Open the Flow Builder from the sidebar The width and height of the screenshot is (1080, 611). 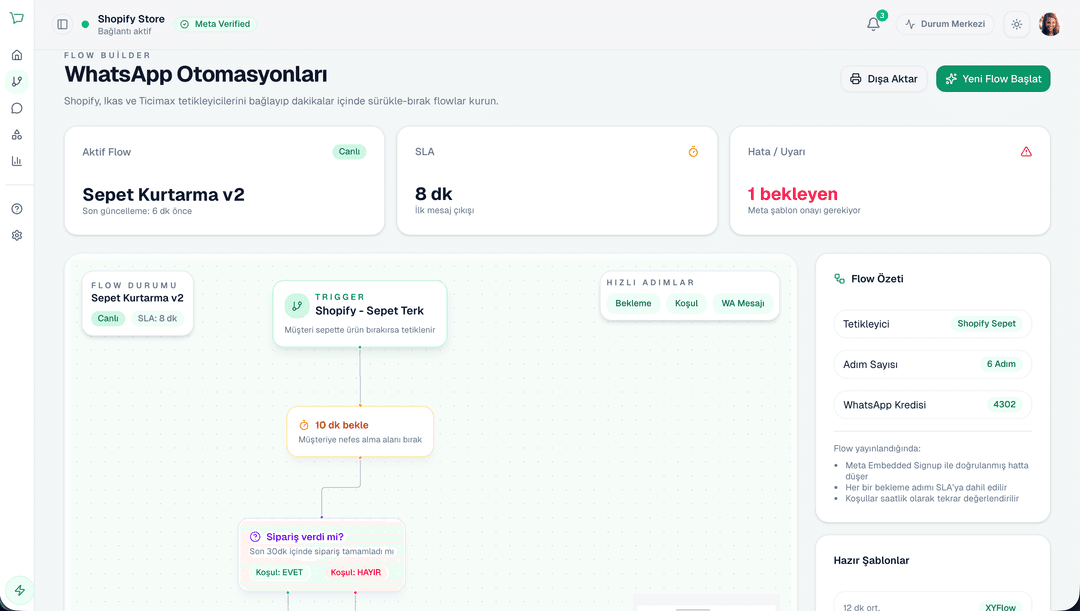coord(15,81)
